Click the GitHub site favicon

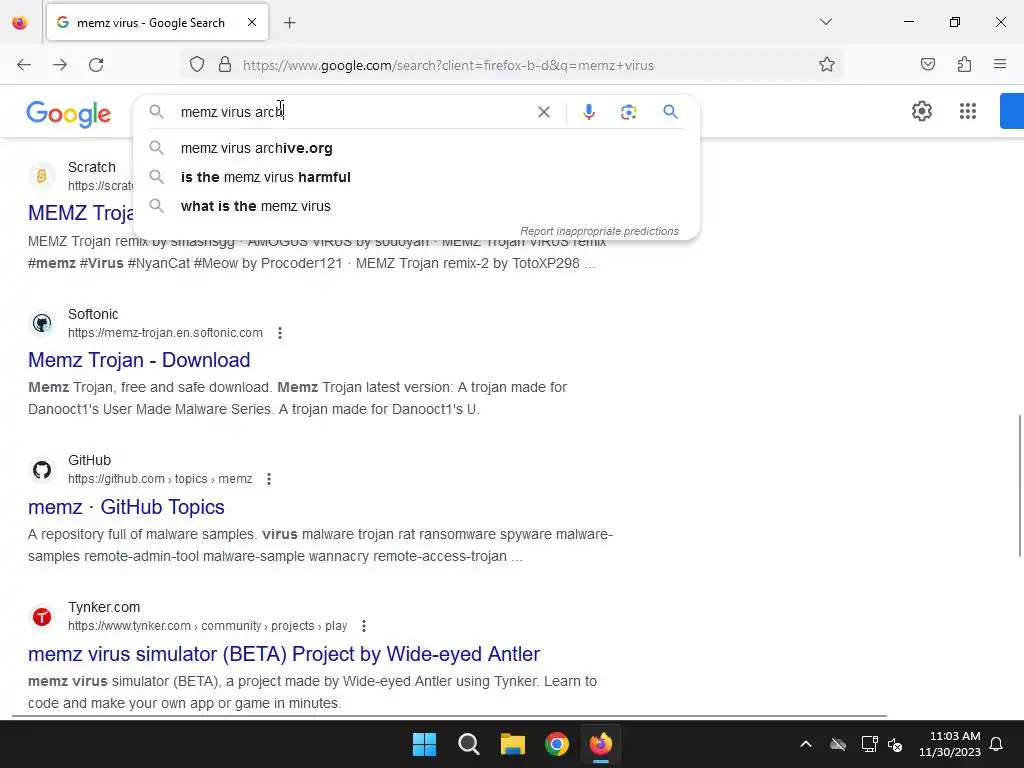pyautogui.click(x=42, y=470)
